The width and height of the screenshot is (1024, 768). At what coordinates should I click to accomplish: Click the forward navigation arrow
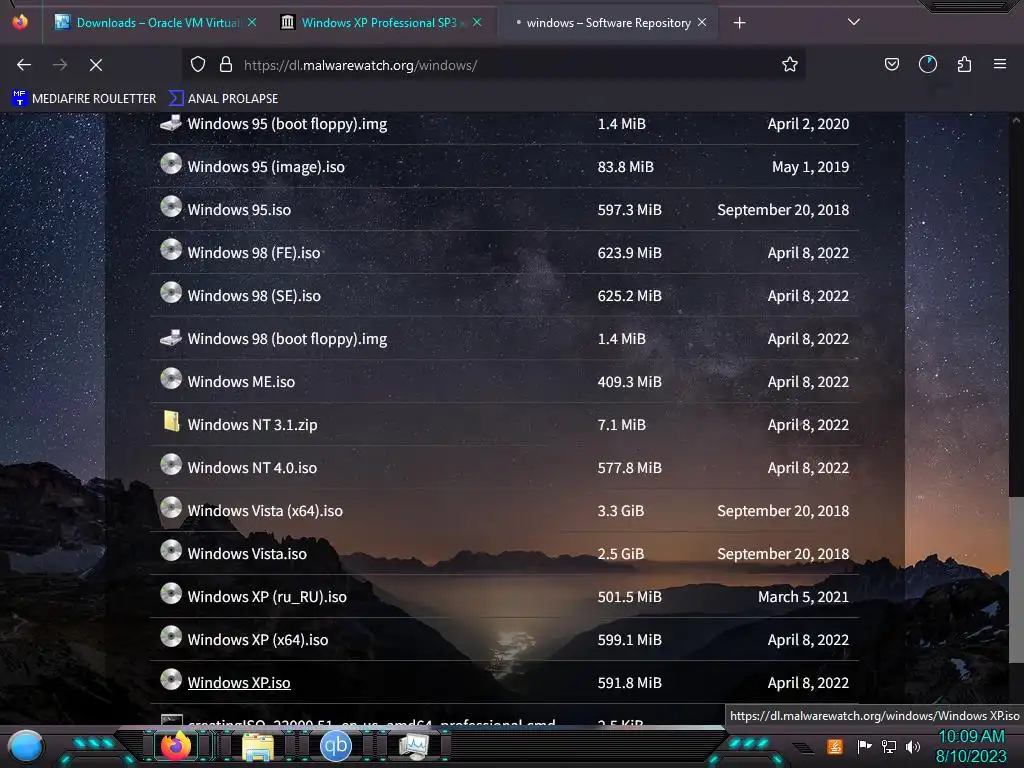pos(60,65)
